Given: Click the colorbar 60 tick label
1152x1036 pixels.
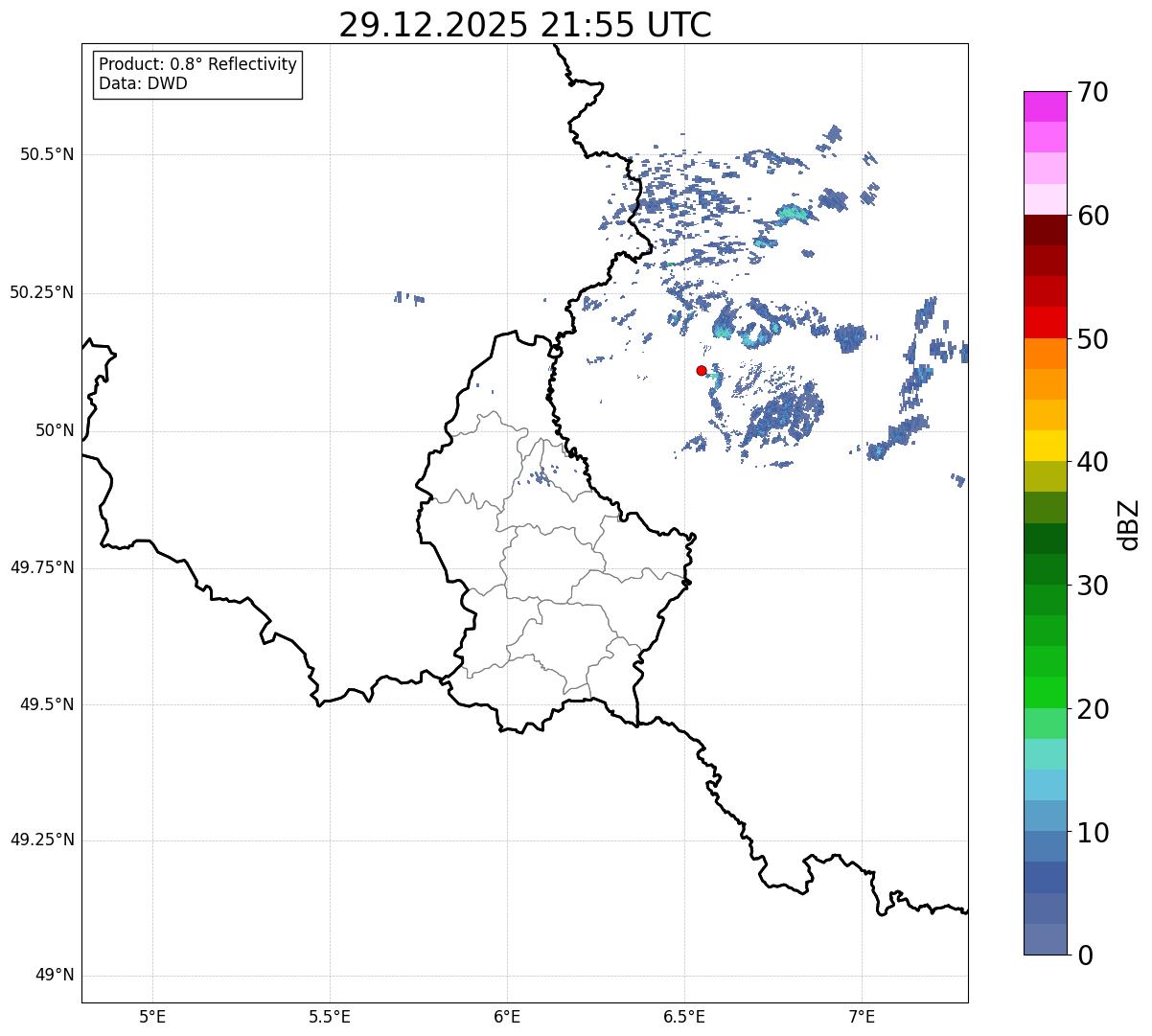Looking at the screenshot, I should pyautogui.click(x=1093, y=216).
